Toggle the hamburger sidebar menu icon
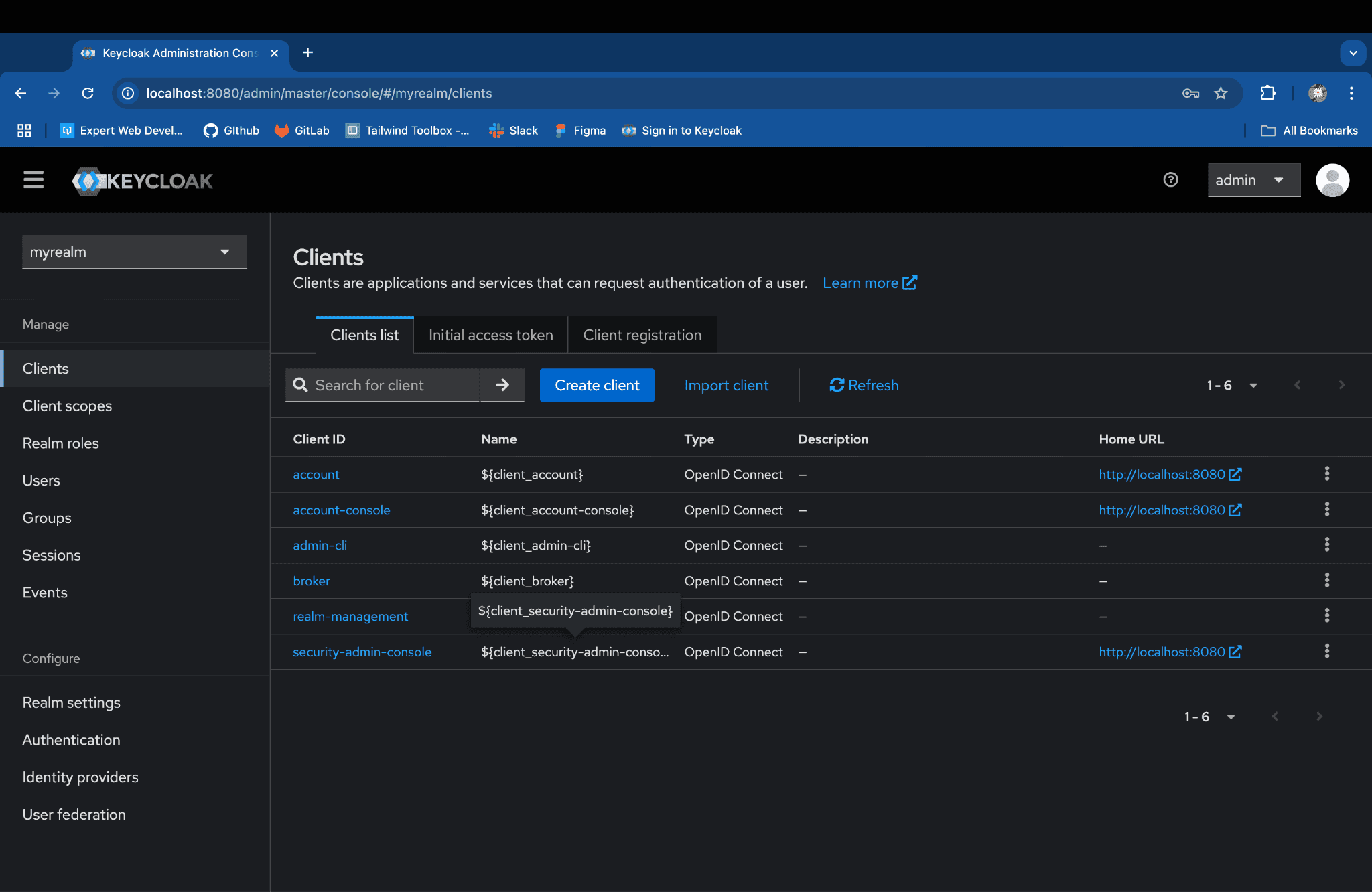The image size is (1372, 892). click(33, 180)
